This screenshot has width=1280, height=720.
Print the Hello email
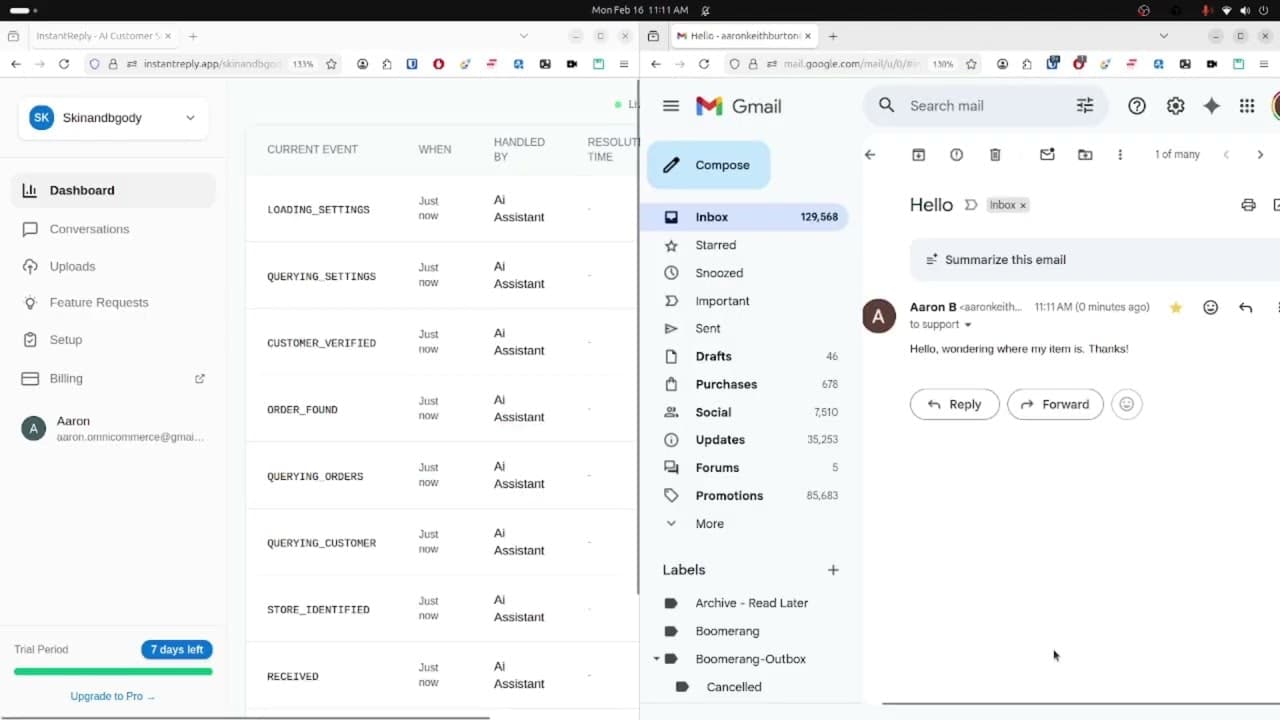coord(1248,204)
